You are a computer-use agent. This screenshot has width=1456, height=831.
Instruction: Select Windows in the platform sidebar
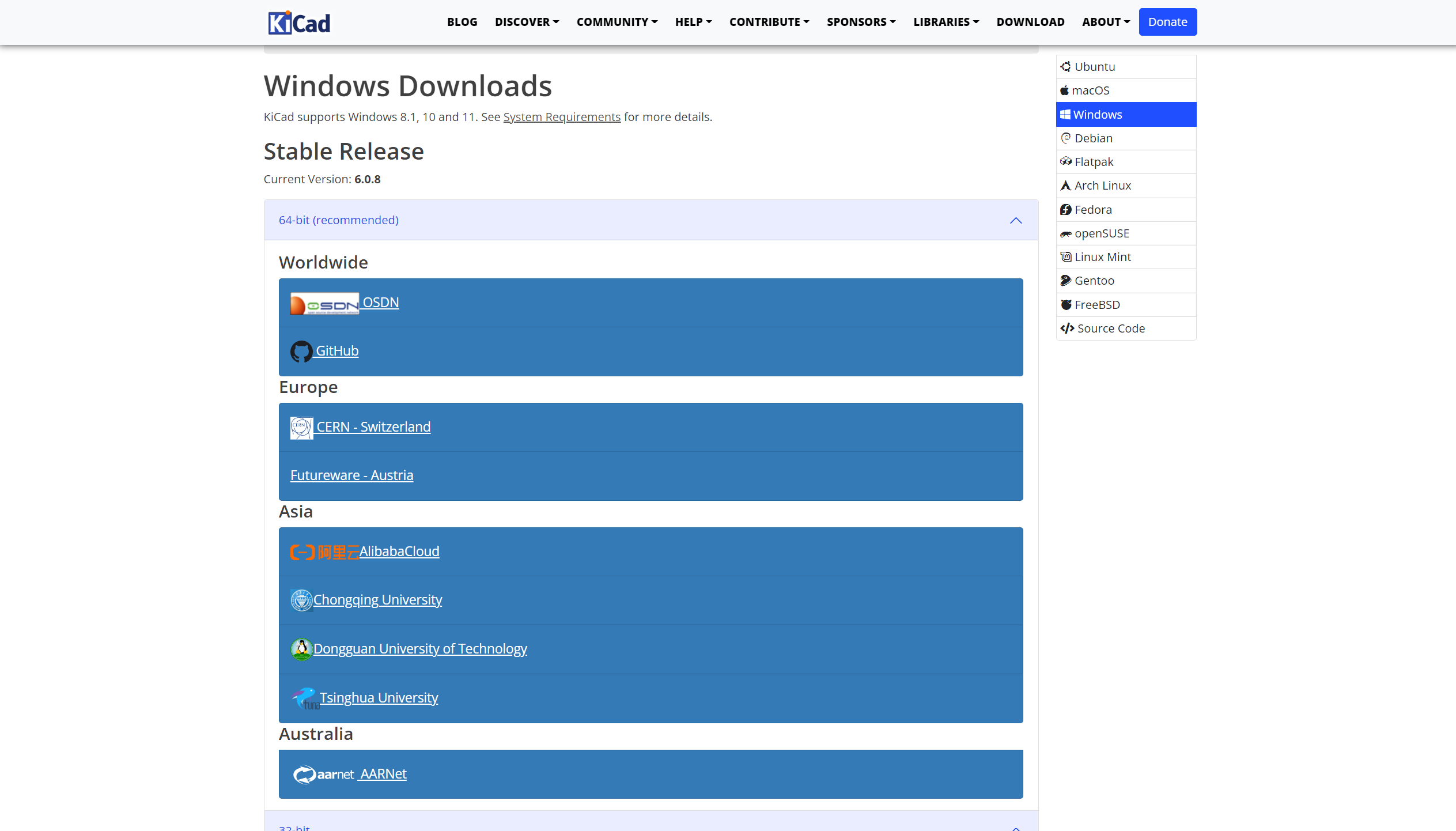point(1126,115)
